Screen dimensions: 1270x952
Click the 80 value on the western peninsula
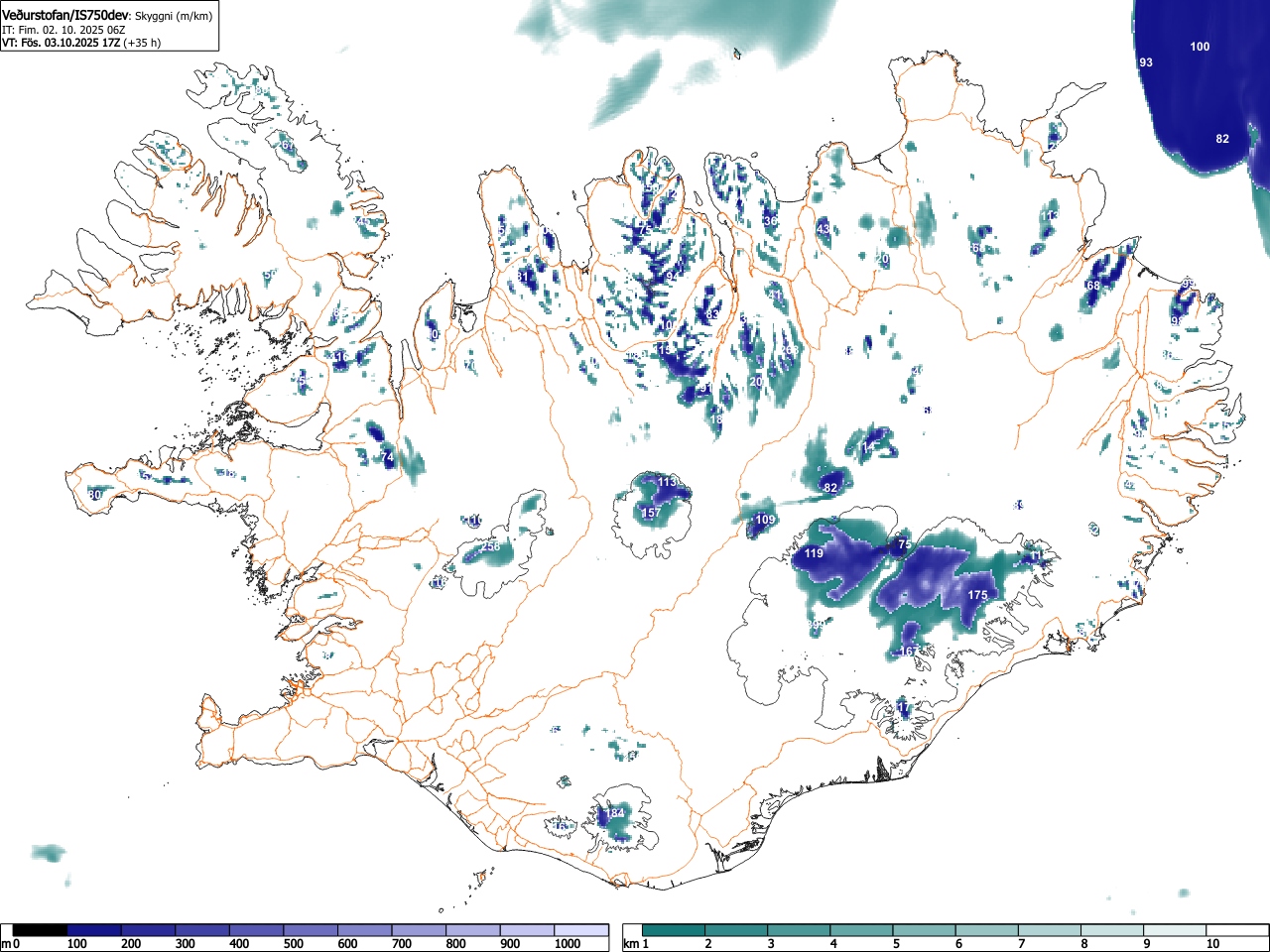click(95, 495)
